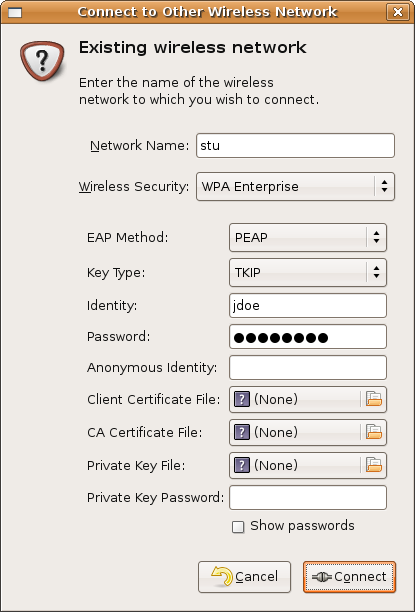Image resolution: width=415 pixels, height=612 pixels.
Task: Click the Connect button
Action: click(x=349, y=577)
